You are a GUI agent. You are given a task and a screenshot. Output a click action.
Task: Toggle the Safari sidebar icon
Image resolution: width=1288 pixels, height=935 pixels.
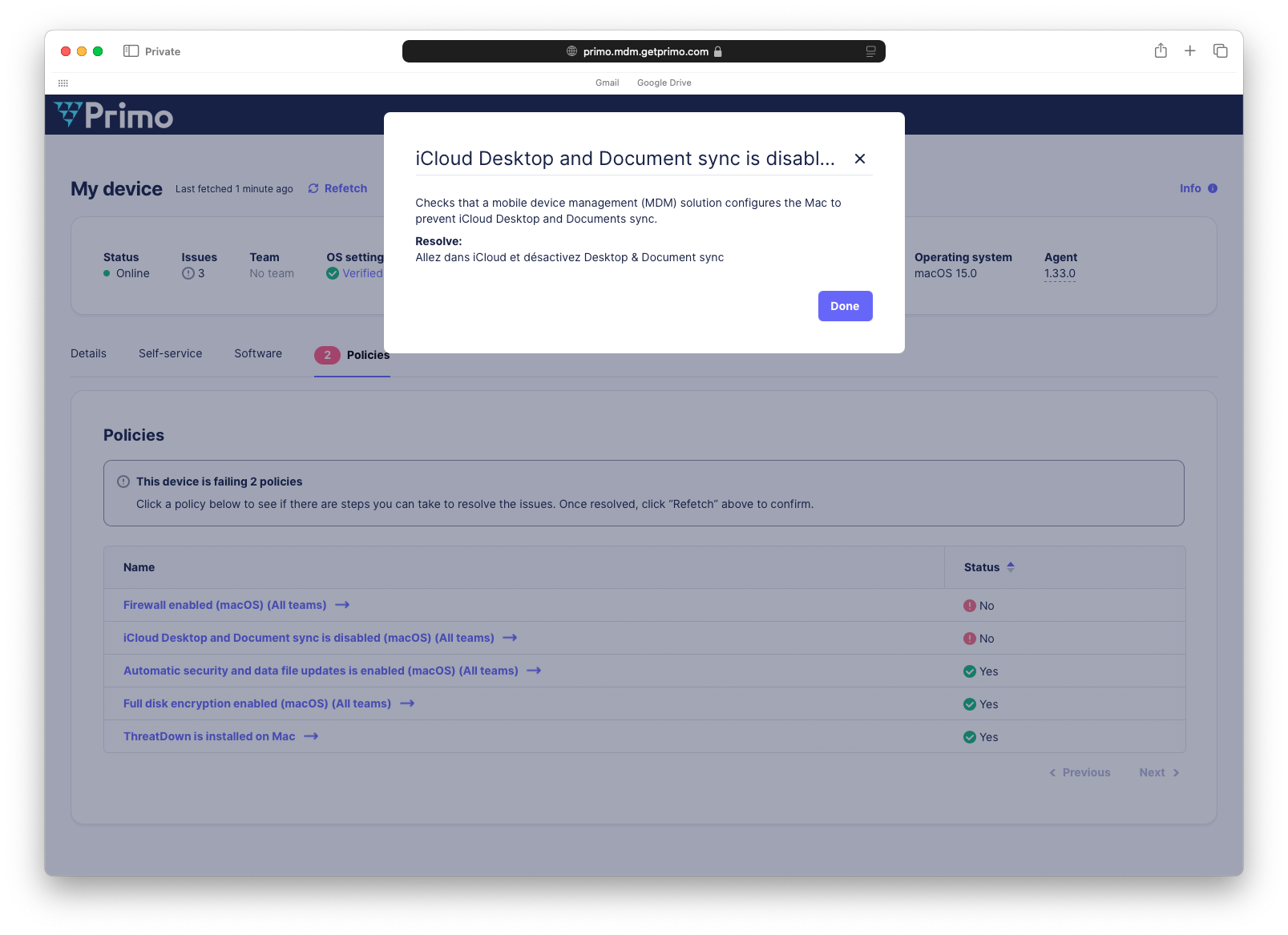point(131,50)
